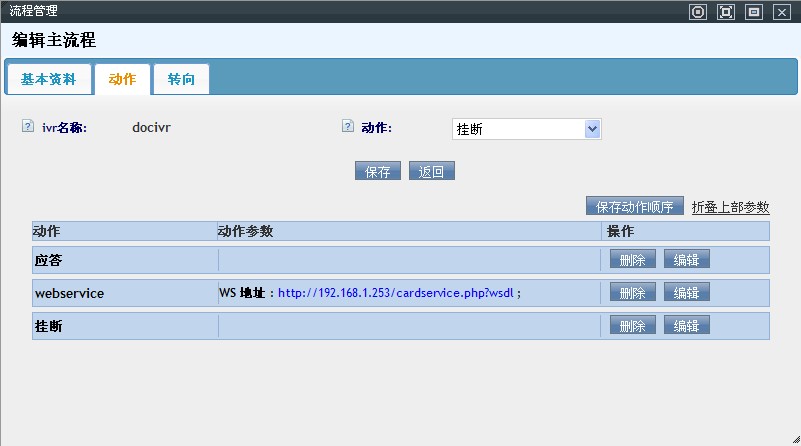Viewport: 801px width, 446px height.
Task: Click the 保存动作顺序 button
Action: [x=635, y=207]
